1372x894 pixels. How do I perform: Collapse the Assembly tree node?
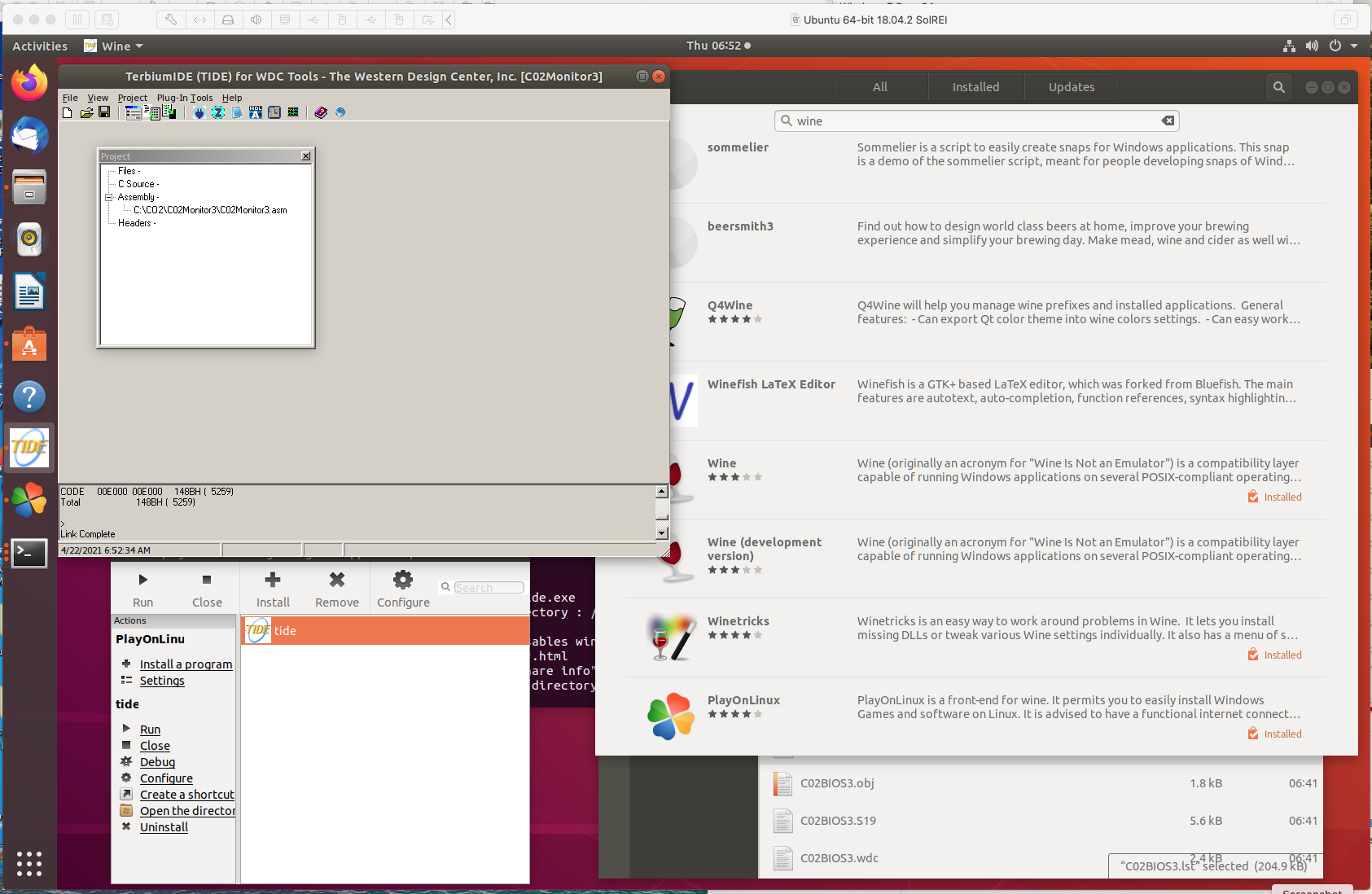[x=108, y=197]
